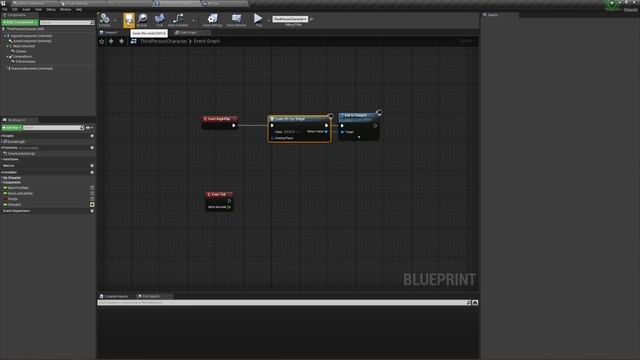Toggle visibility for the BaseLookUpRate variable
The width and height of the screenshot is (640, 360).
(92, 193)
